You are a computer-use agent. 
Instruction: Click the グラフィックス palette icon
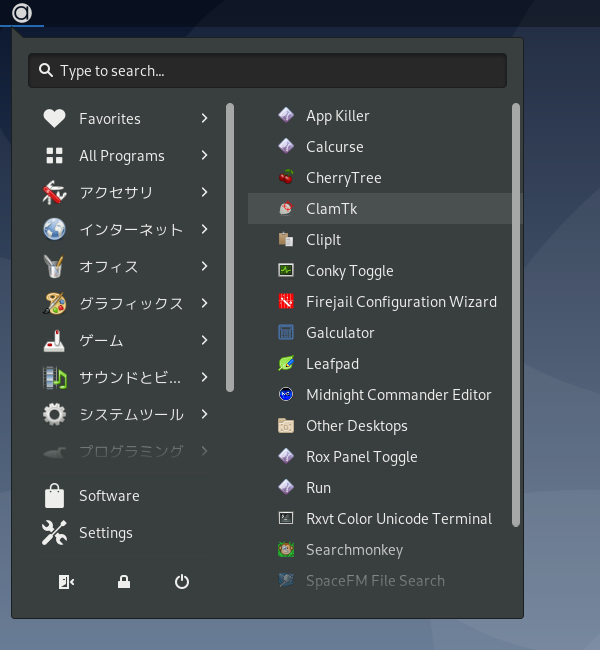54,303
